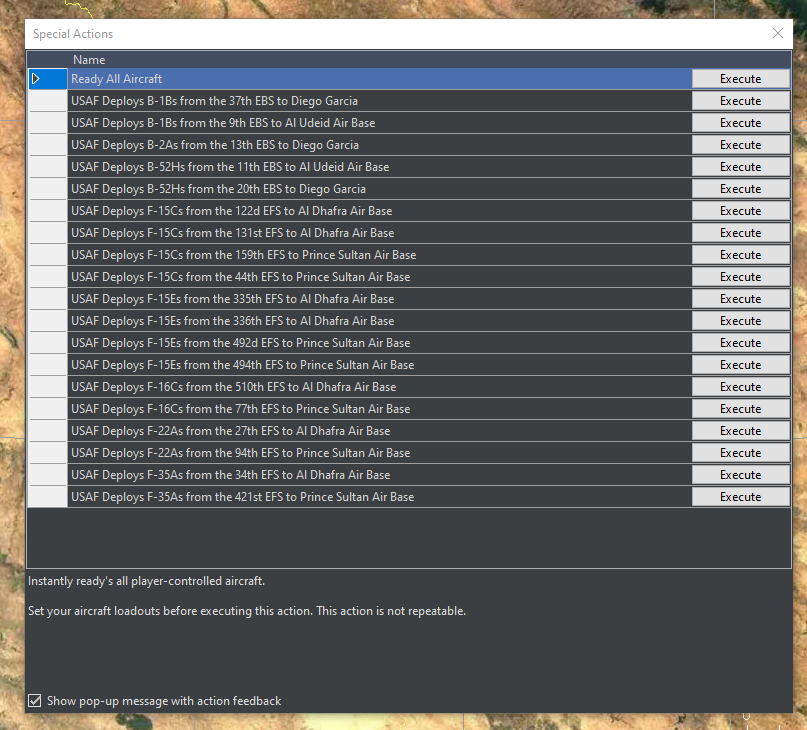Screen dimensions: 807x730
Task: Select row F-16Cs from the 510th EFS
Action: pyautogui.click(x=379, y=387)
